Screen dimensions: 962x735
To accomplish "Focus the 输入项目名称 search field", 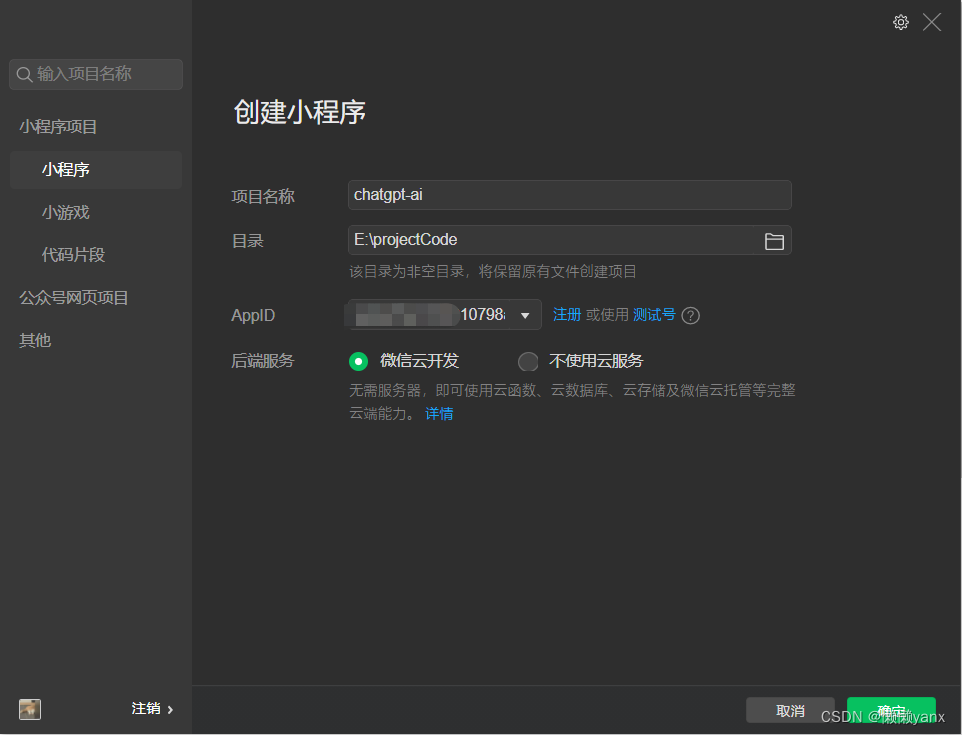I will (96, 74).
